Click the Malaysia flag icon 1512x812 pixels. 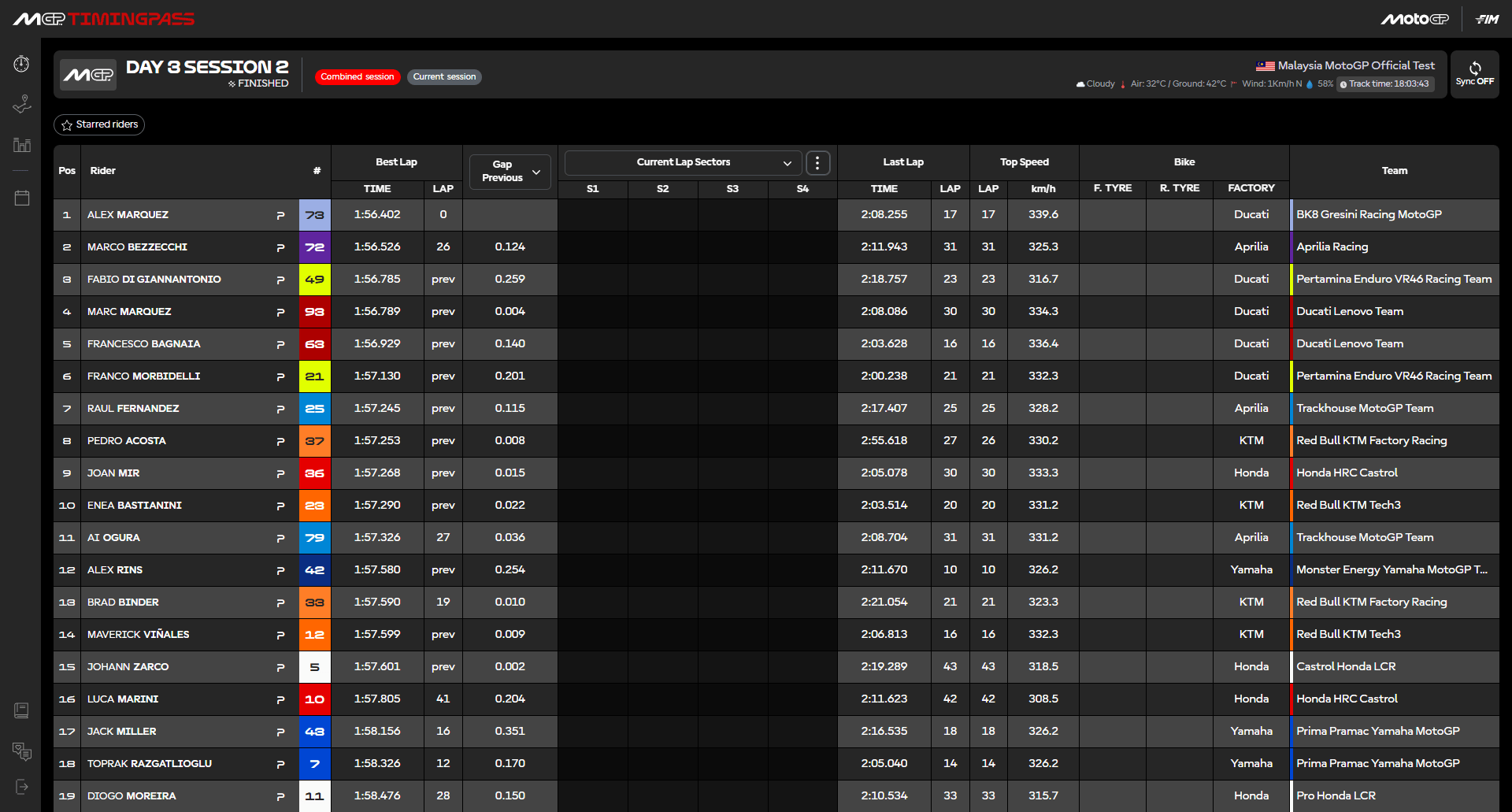[x=1265, y=66]
